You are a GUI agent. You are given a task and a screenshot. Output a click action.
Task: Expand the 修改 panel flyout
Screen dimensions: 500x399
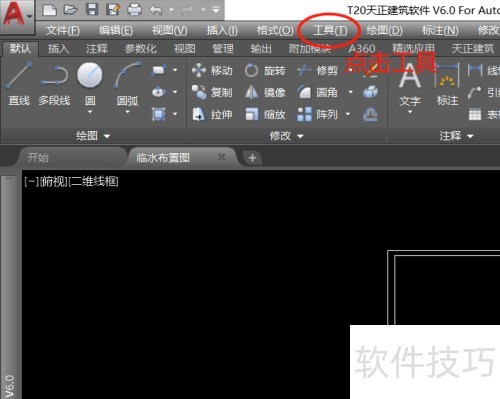pos(286,136)
